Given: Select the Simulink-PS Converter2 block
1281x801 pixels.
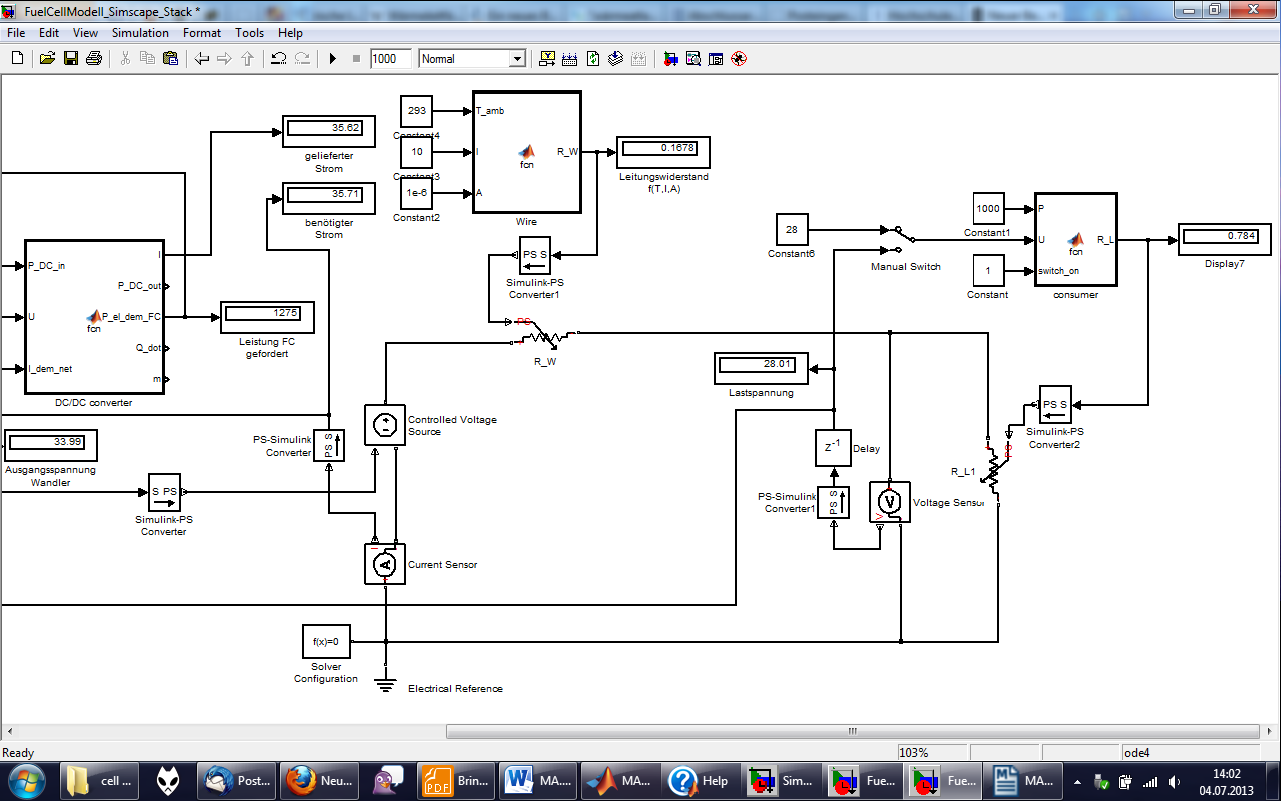Looking at the screenshot, I should point(1055,404).
